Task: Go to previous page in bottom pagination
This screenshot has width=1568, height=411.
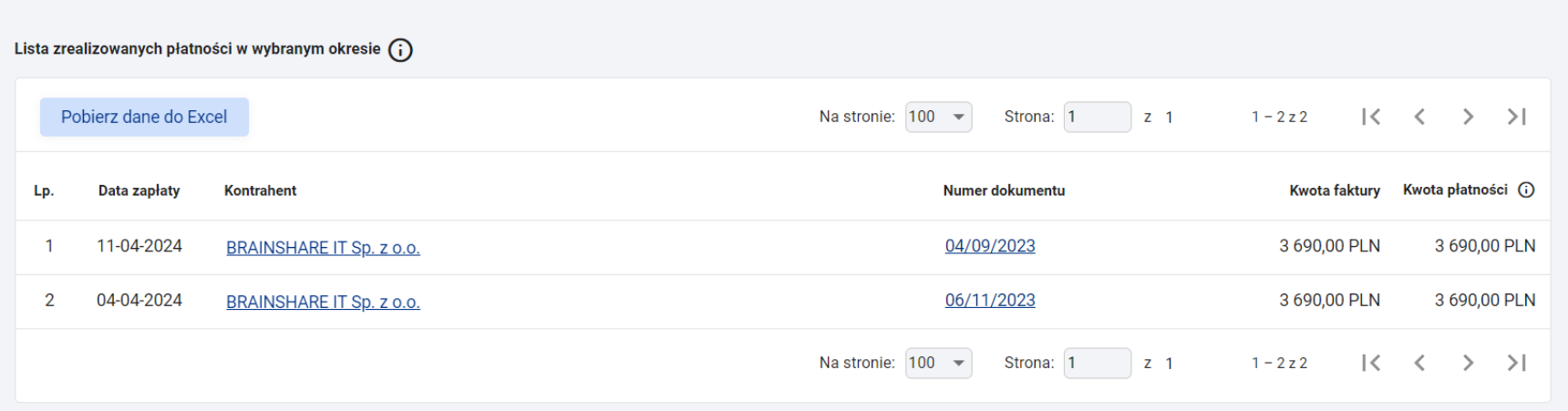Action: (1419, 363)
